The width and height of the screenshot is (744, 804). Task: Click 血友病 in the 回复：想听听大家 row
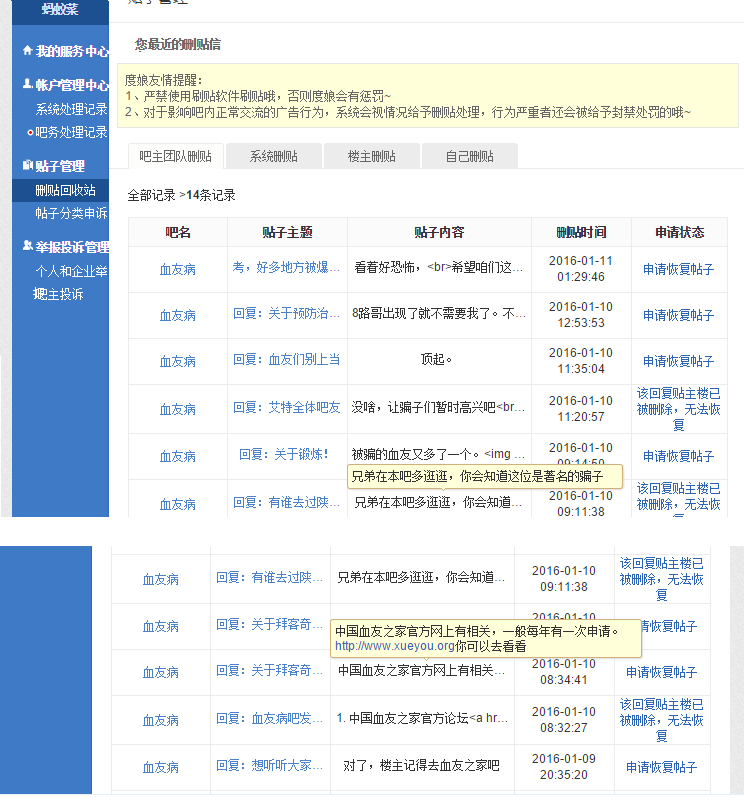[160, 767]
